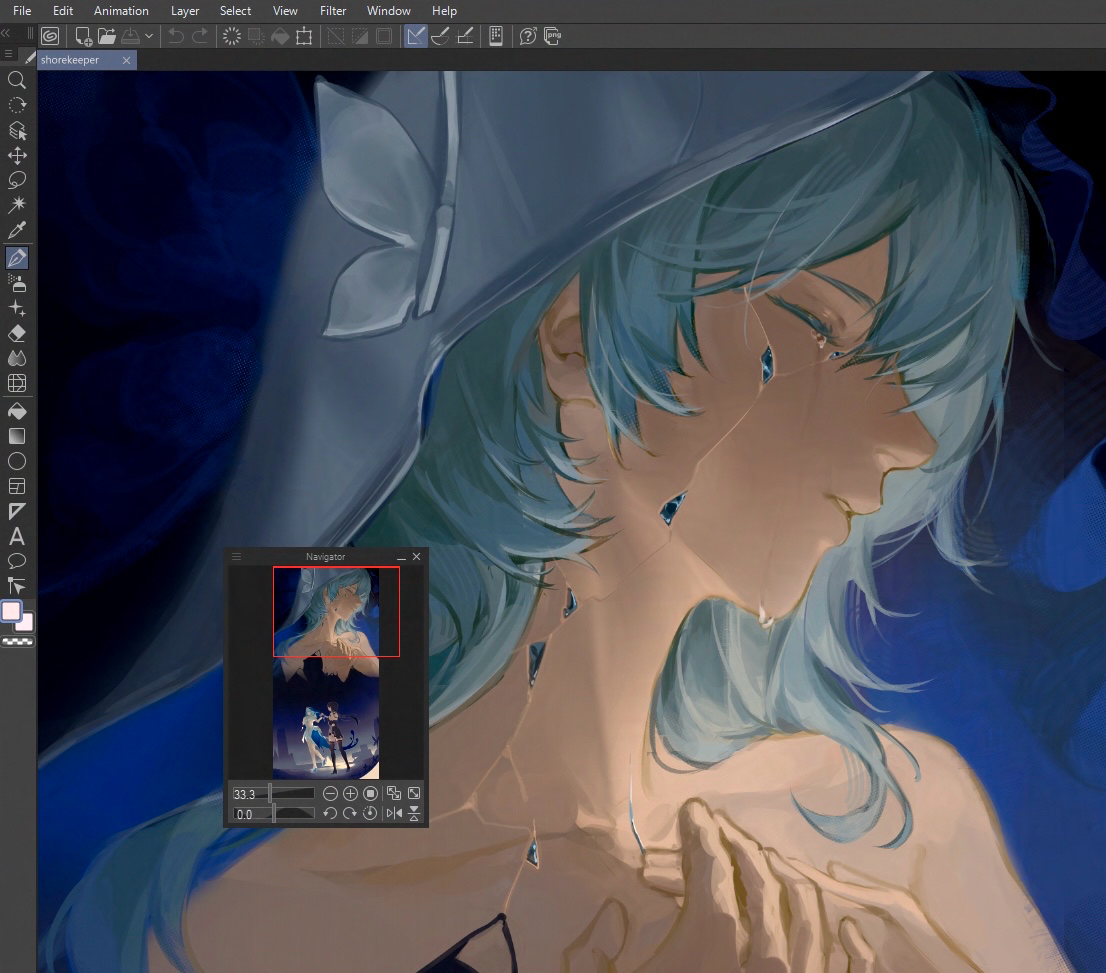Select the Eraser tool
This screenshot has height=973, width=1106.
(x=17, y=334)
